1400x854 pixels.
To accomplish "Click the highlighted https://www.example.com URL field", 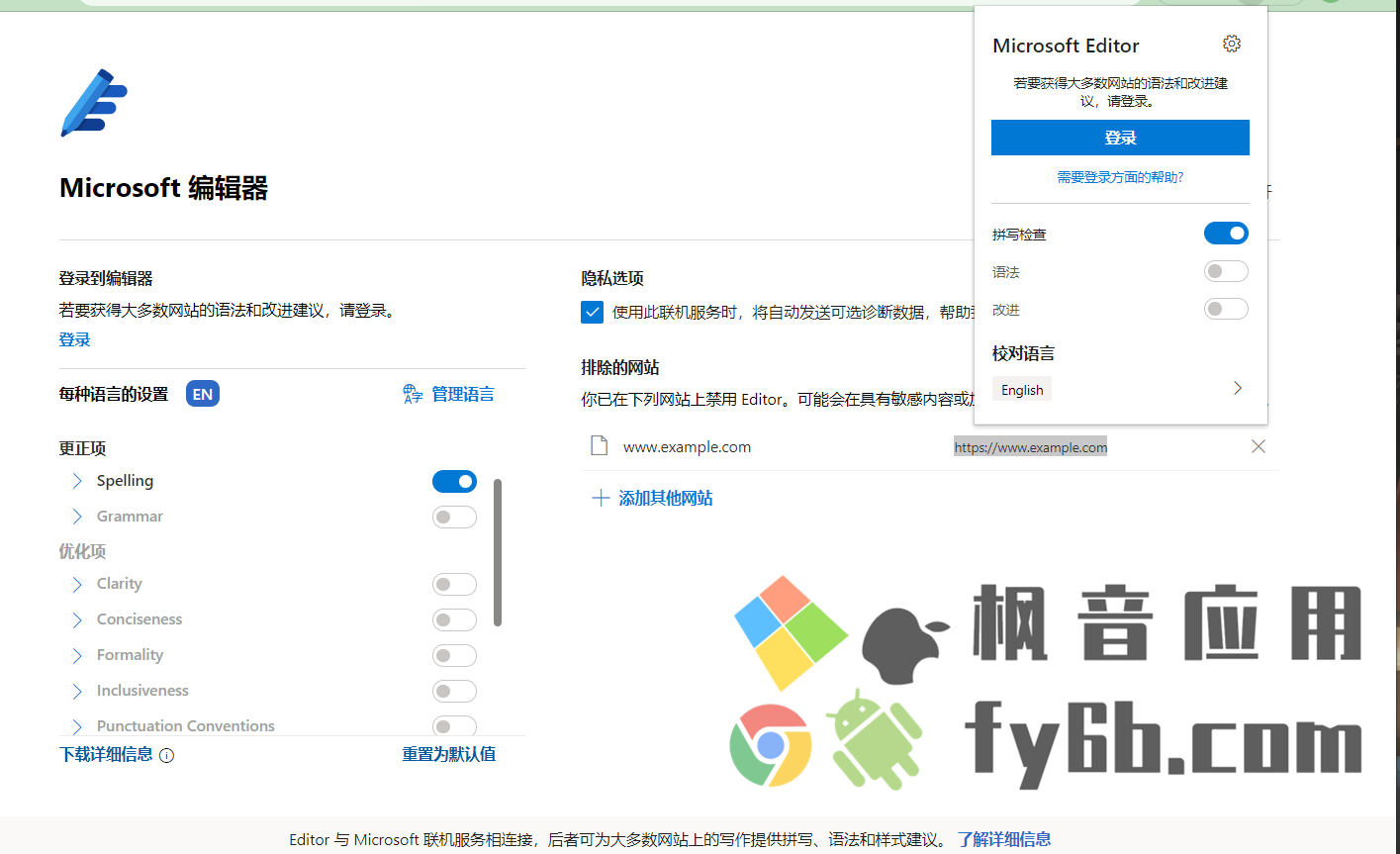I will click(1030, 447).
